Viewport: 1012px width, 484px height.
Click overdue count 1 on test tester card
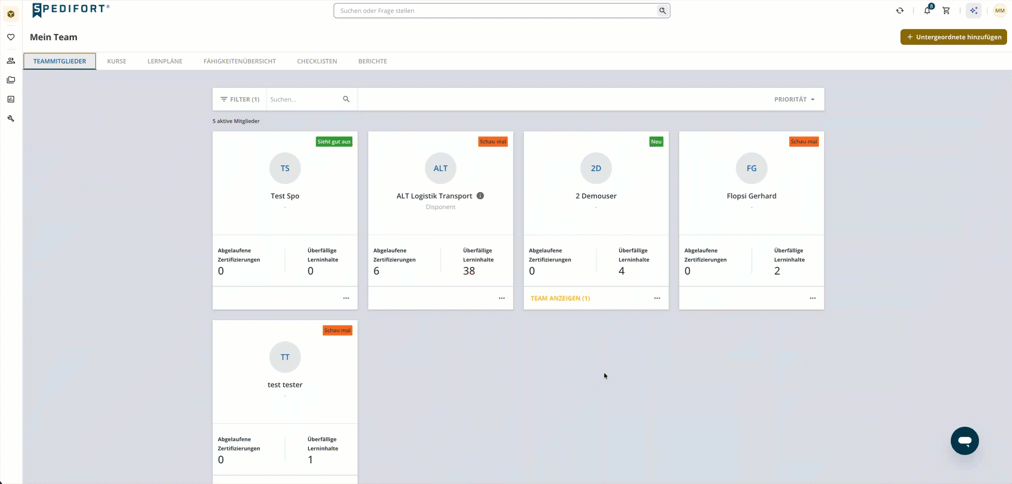(310, 459)
